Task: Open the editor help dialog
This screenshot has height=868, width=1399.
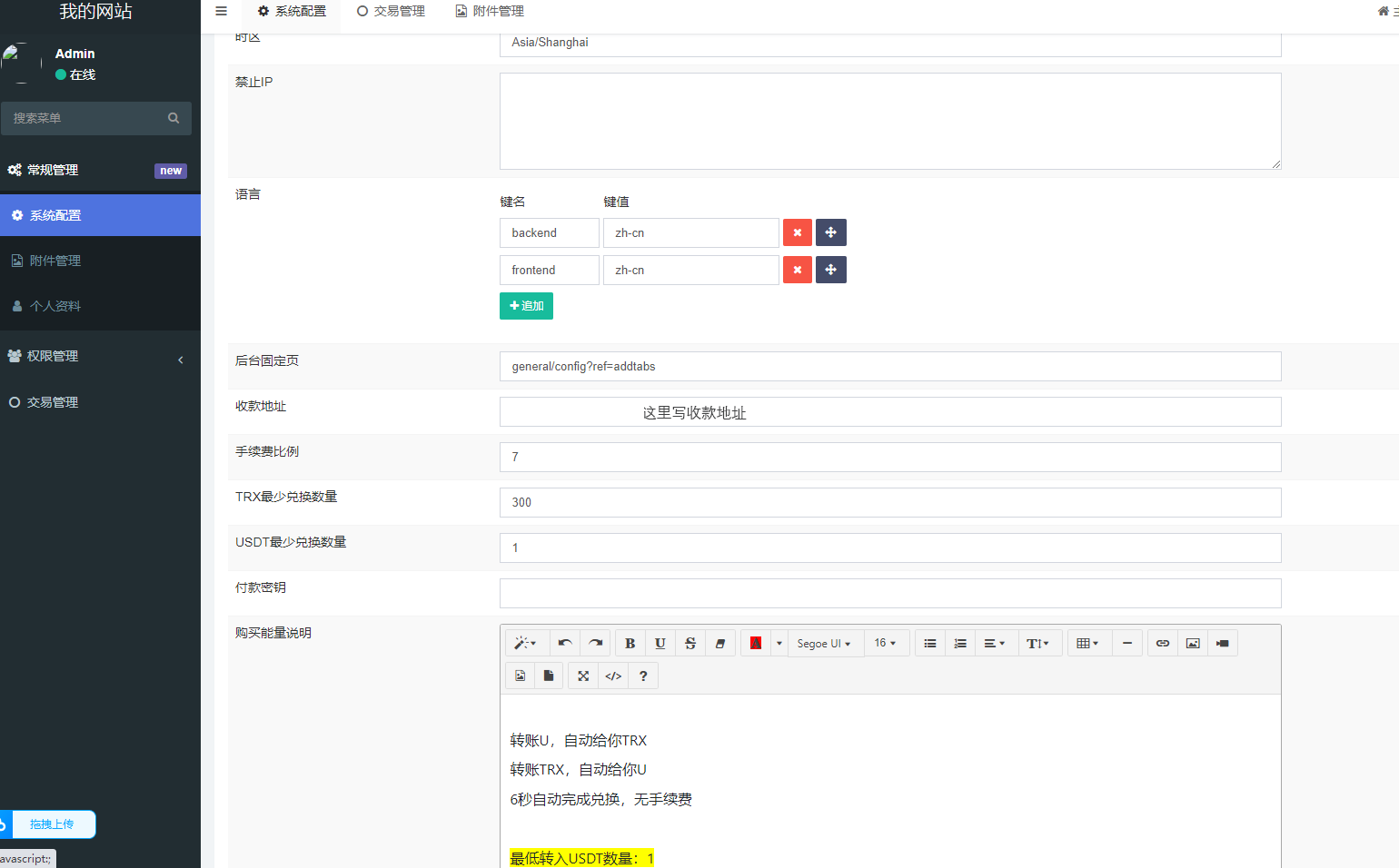Action: point(642,676)
